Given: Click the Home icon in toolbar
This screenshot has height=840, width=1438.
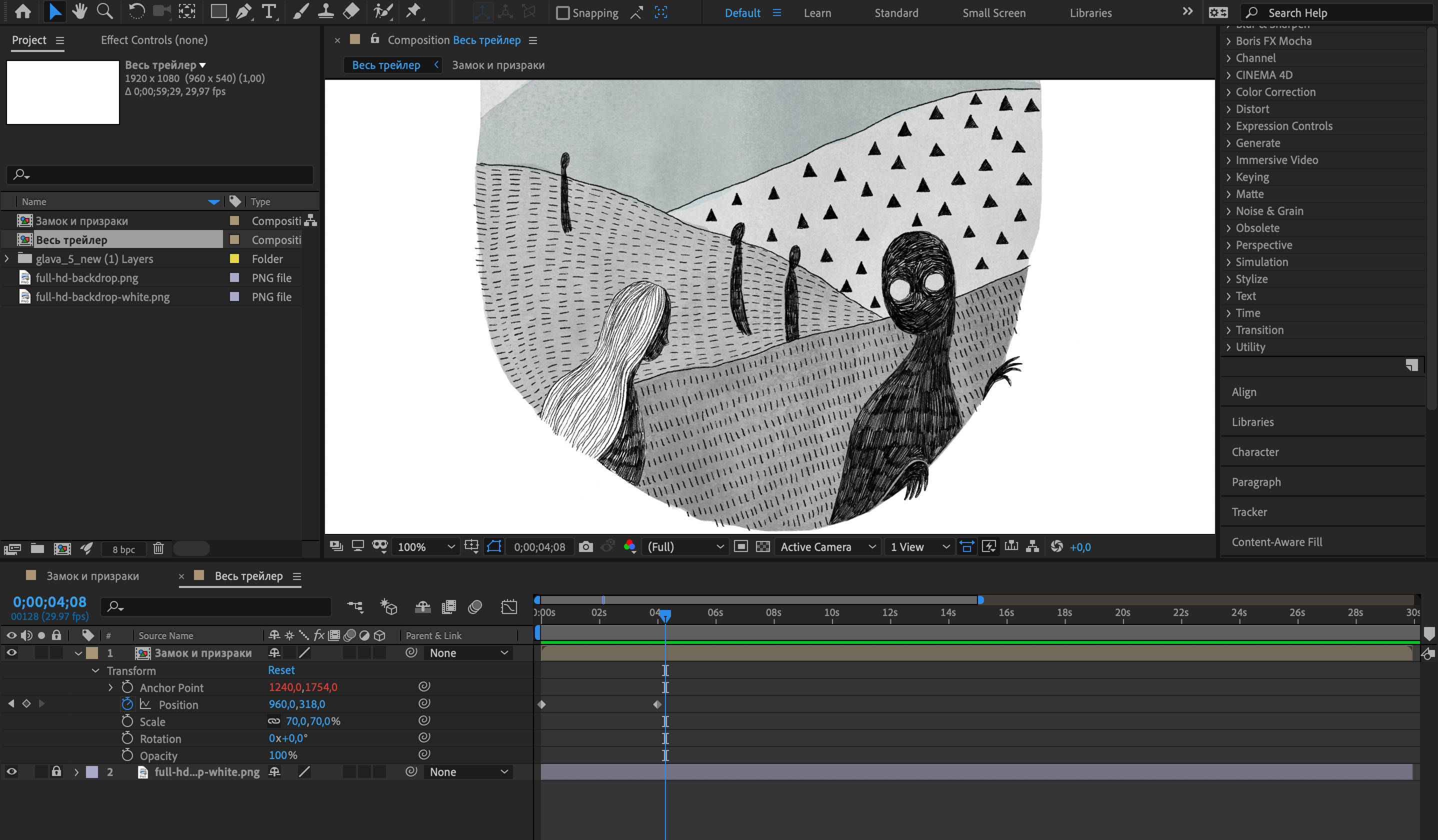Looking at the screenshot, I should coord(23,12).
